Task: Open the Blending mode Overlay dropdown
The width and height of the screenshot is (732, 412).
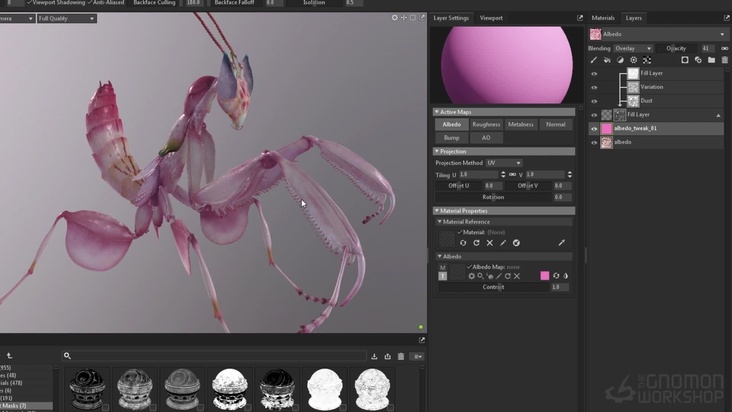Action: pos(633,48)
